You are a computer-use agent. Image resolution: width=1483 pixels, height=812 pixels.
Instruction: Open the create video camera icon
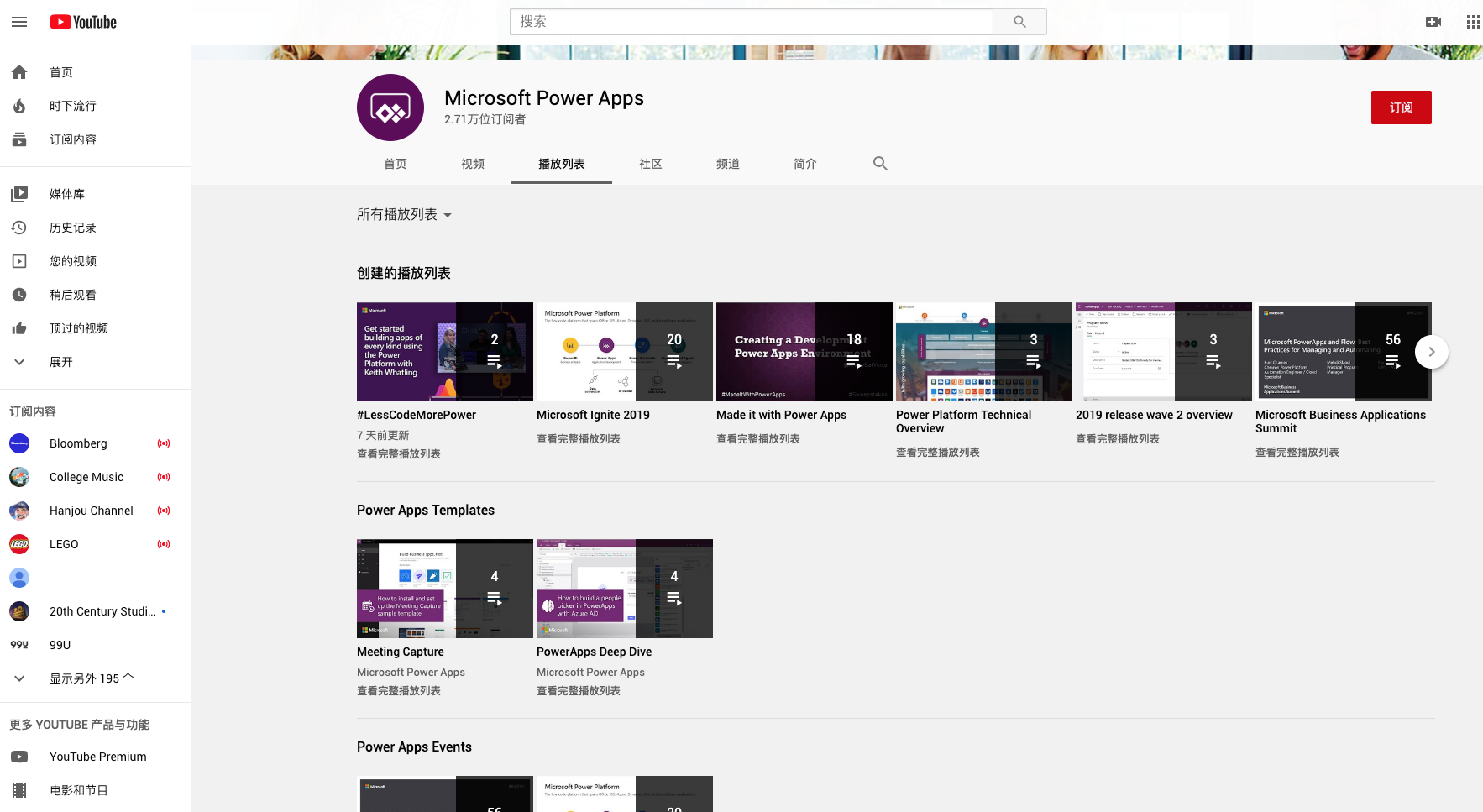coord(1433,22)
